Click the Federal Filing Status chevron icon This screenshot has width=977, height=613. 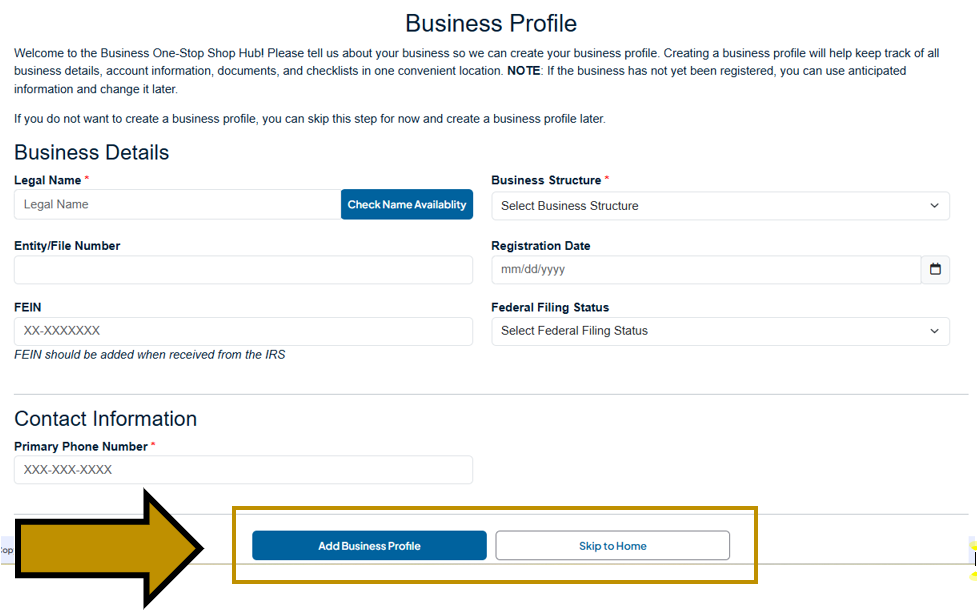pos(934,330)
